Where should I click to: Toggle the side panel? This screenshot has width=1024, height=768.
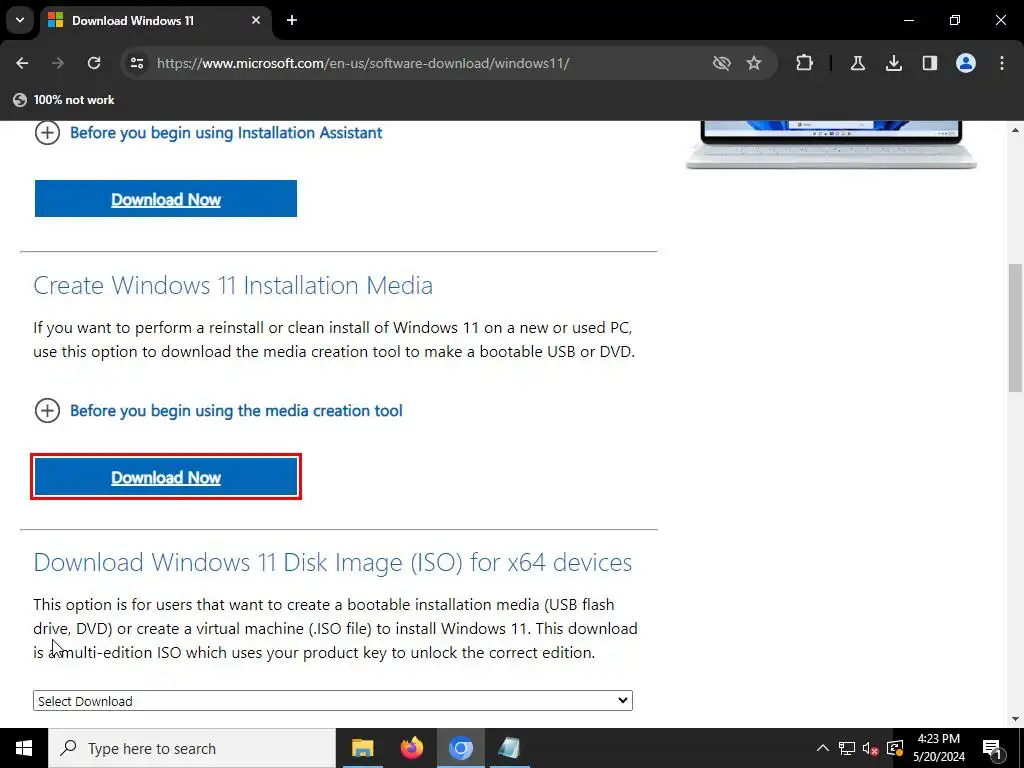click(x=929, y=63)
